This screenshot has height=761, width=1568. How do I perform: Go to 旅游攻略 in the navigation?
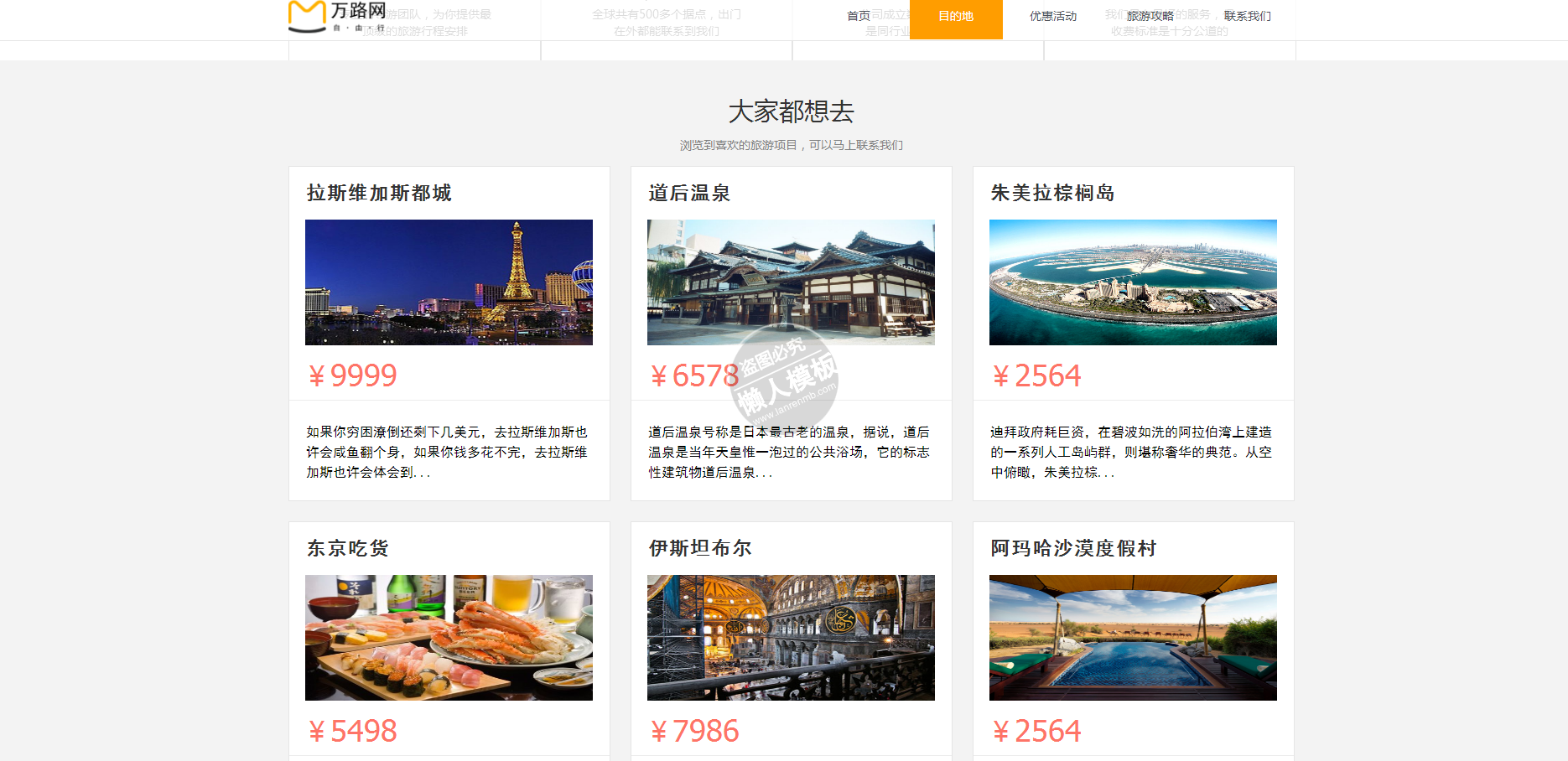point(1150,16)
